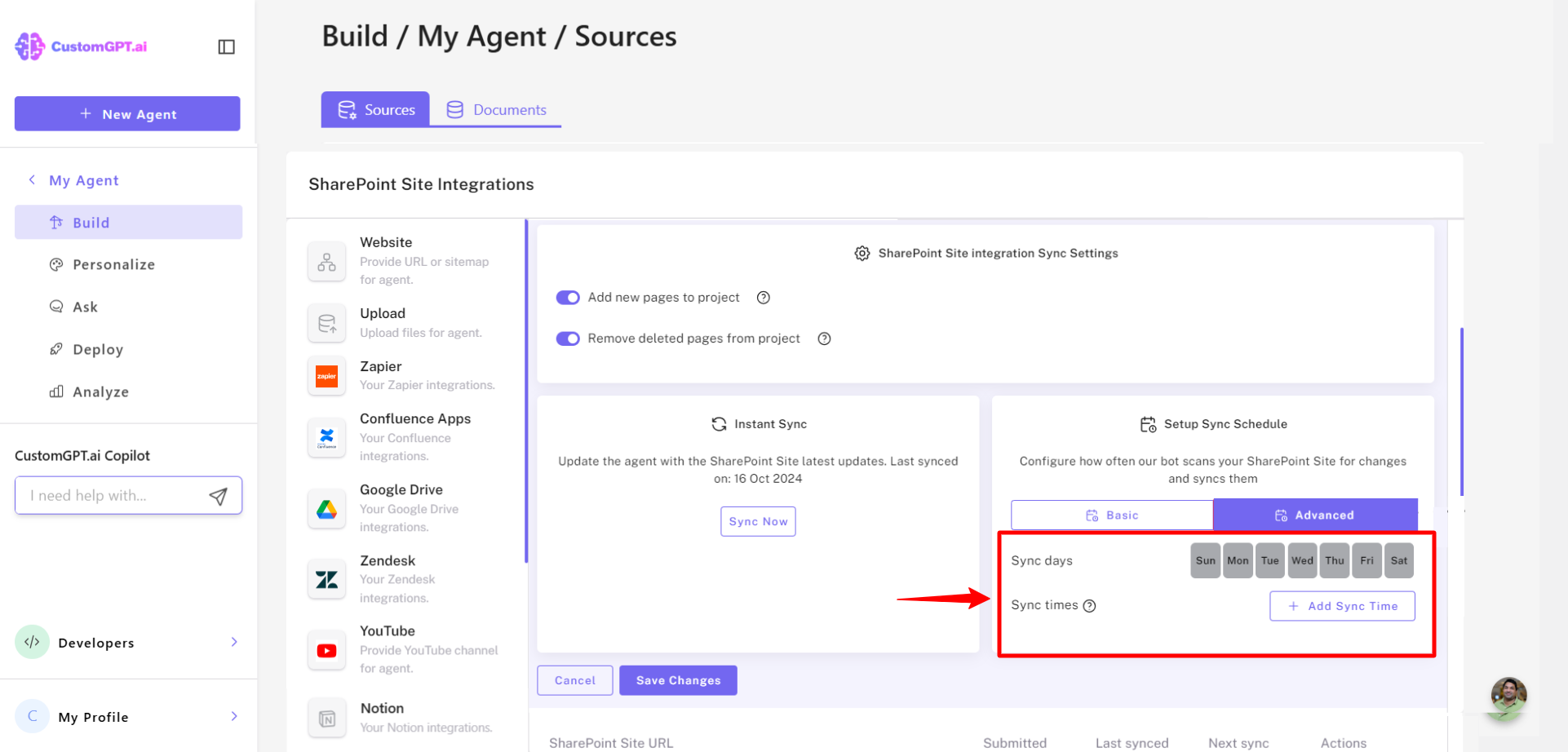Select the YouTube source icon

coord(327,651)
